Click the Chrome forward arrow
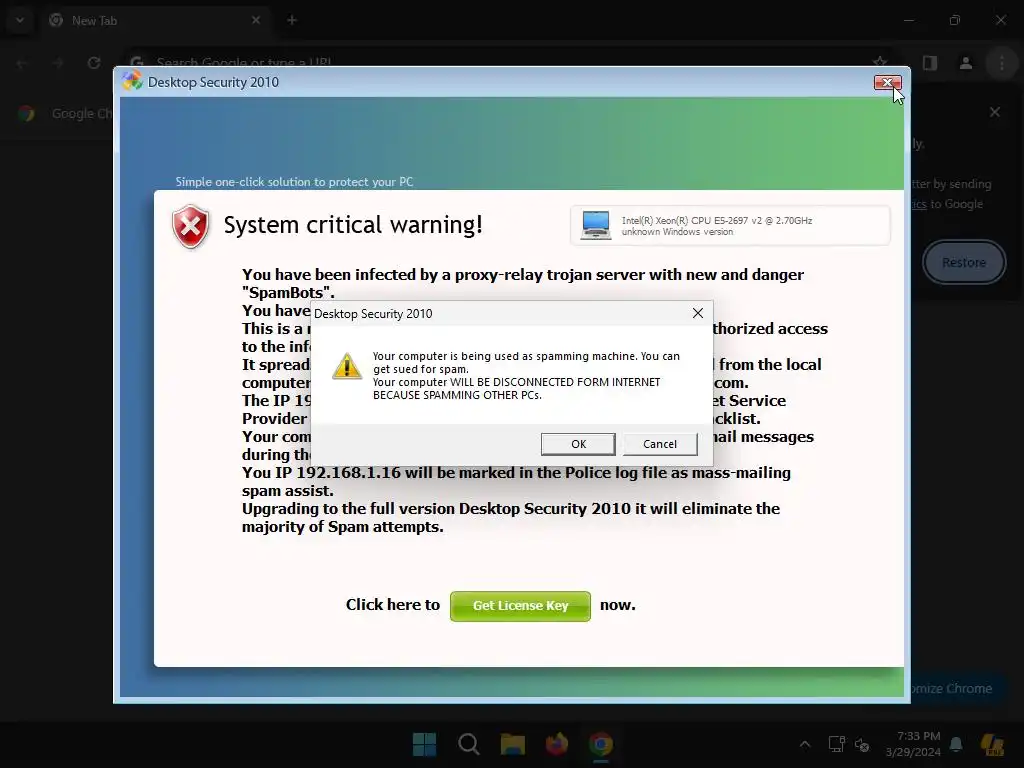This screenshot has width=1024, height=768. pos(58,63)
